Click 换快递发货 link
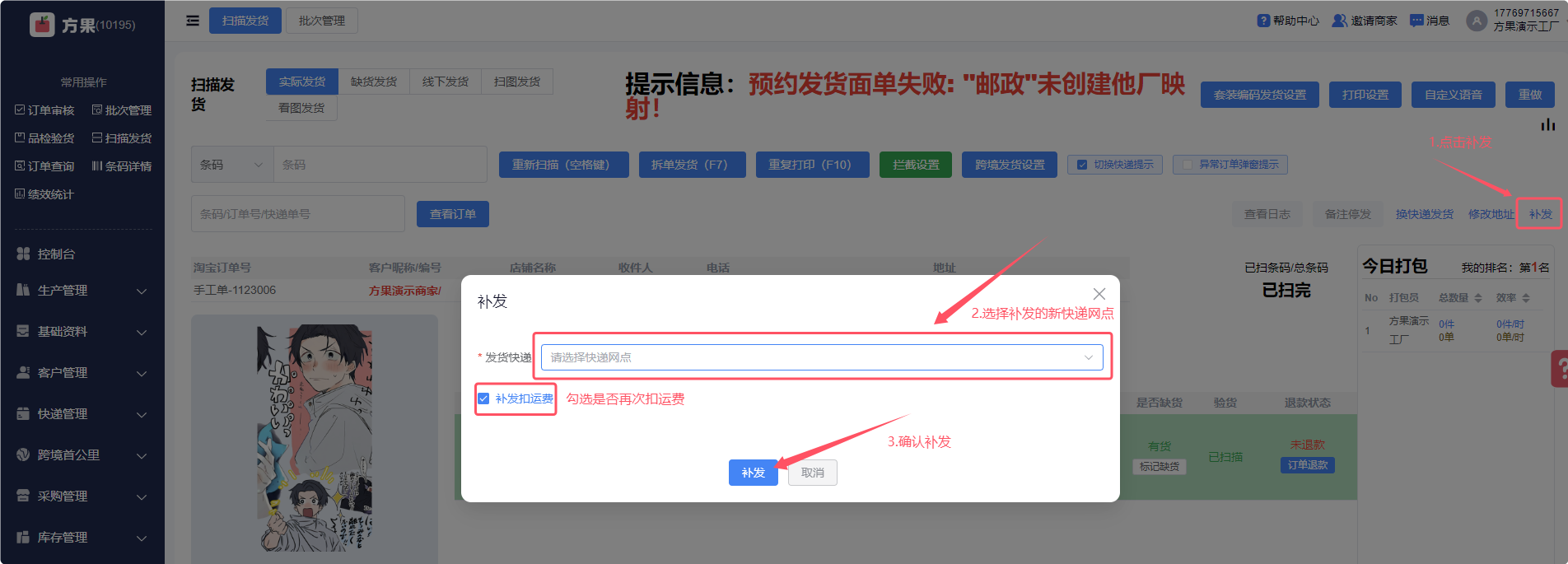 [x=1425, y=214]
